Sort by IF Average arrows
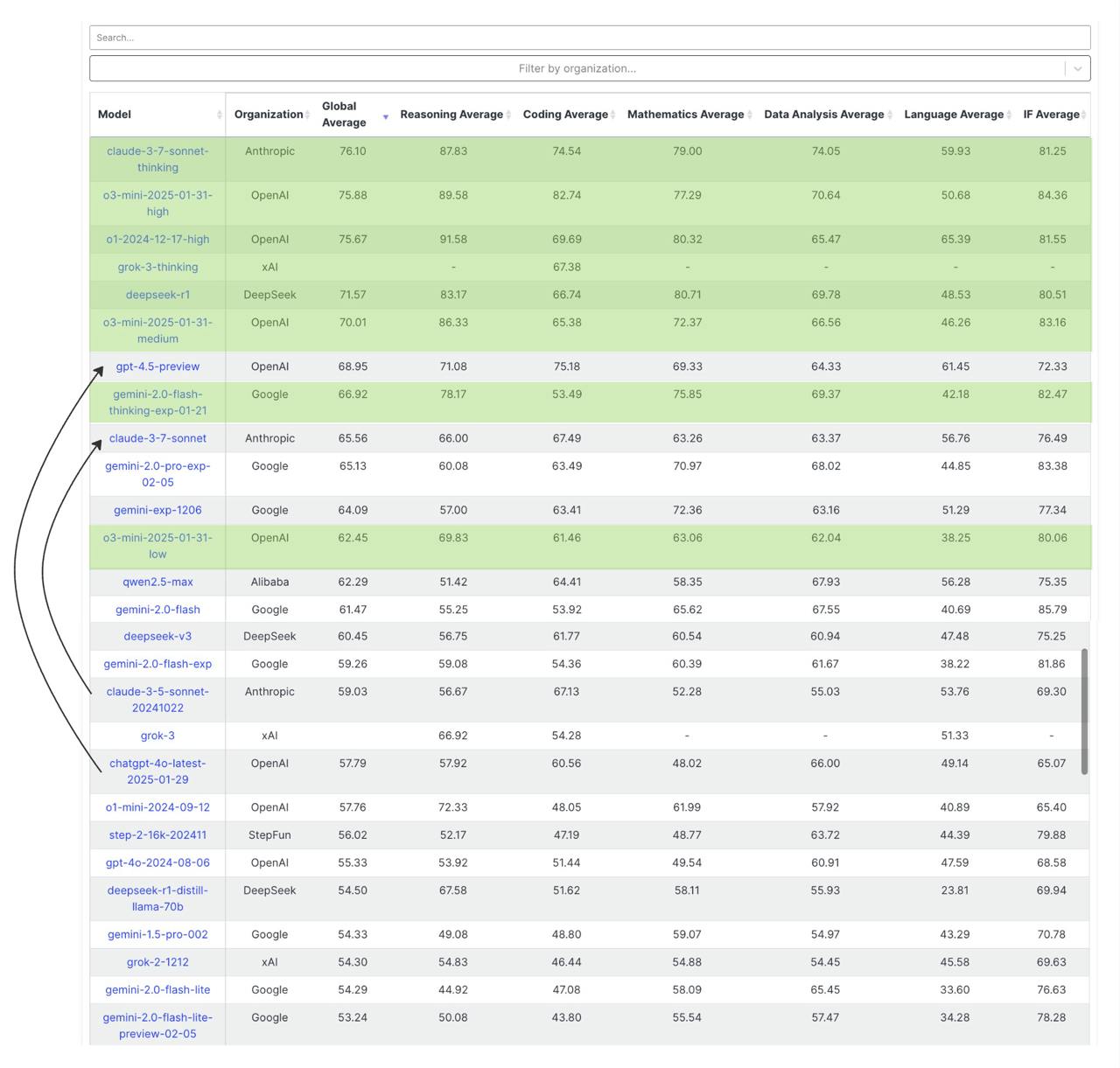Image resolution: width=1120 pixels, height=1068 pixels. coord(1083,115)
